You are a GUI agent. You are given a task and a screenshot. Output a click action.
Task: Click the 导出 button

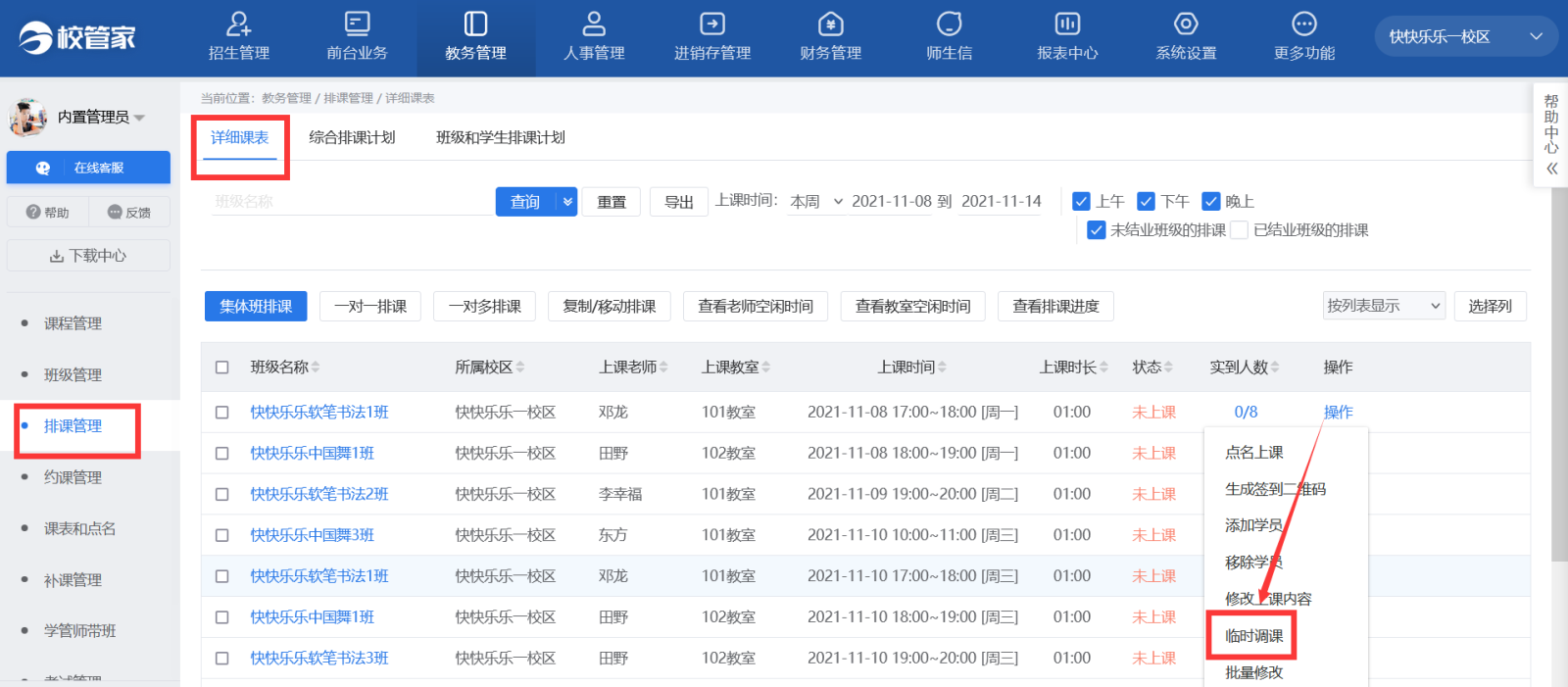tap(679, 202)
